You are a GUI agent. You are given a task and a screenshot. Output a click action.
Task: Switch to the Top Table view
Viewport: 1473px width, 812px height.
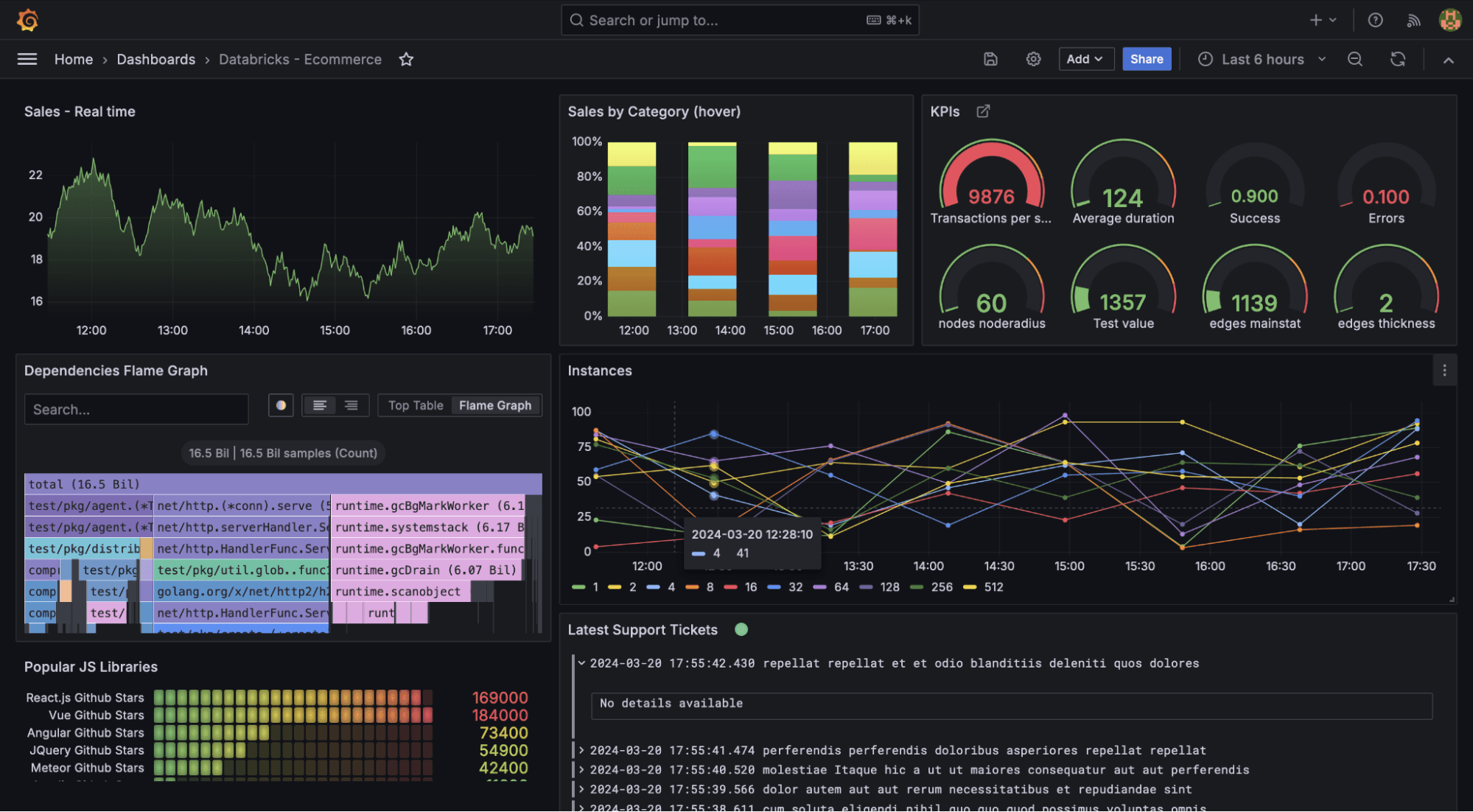(415, 405)
